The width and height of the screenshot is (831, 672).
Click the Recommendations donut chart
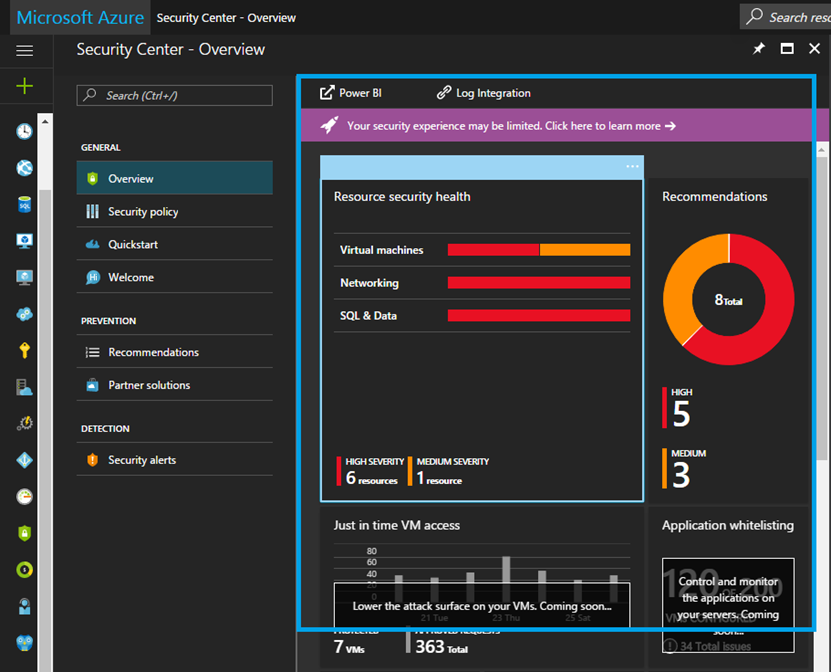coord(729,299)
